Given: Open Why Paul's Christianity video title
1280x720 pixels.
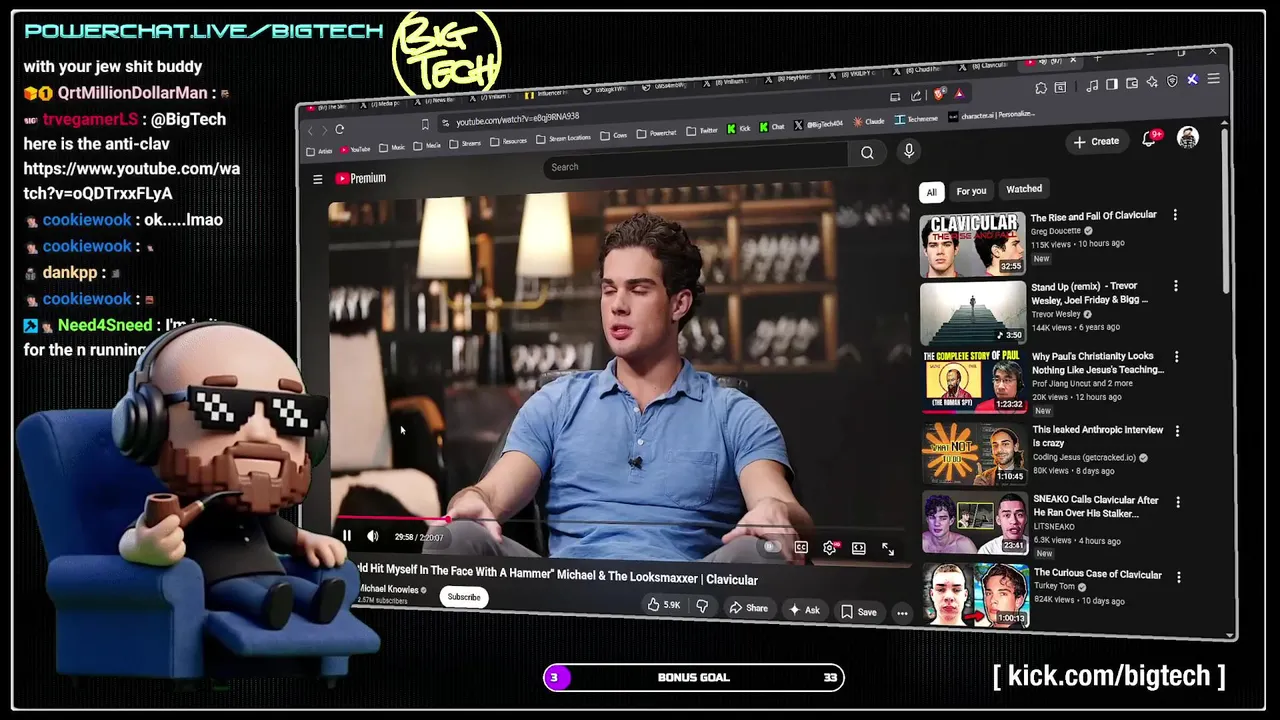Looking at the screenshot, I should pos(1098,363).
